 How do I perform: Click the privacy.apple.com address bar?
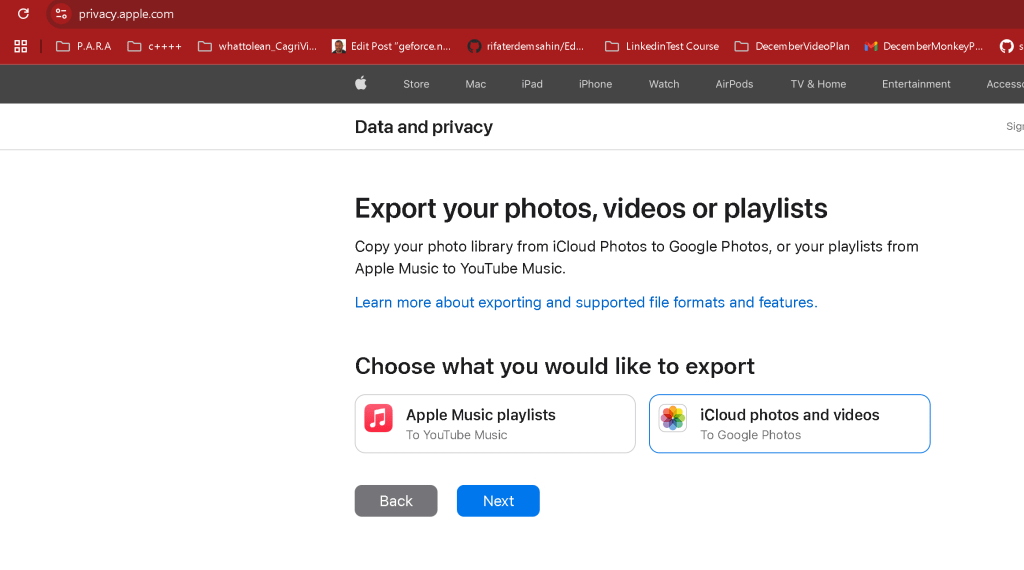point(126,14)
